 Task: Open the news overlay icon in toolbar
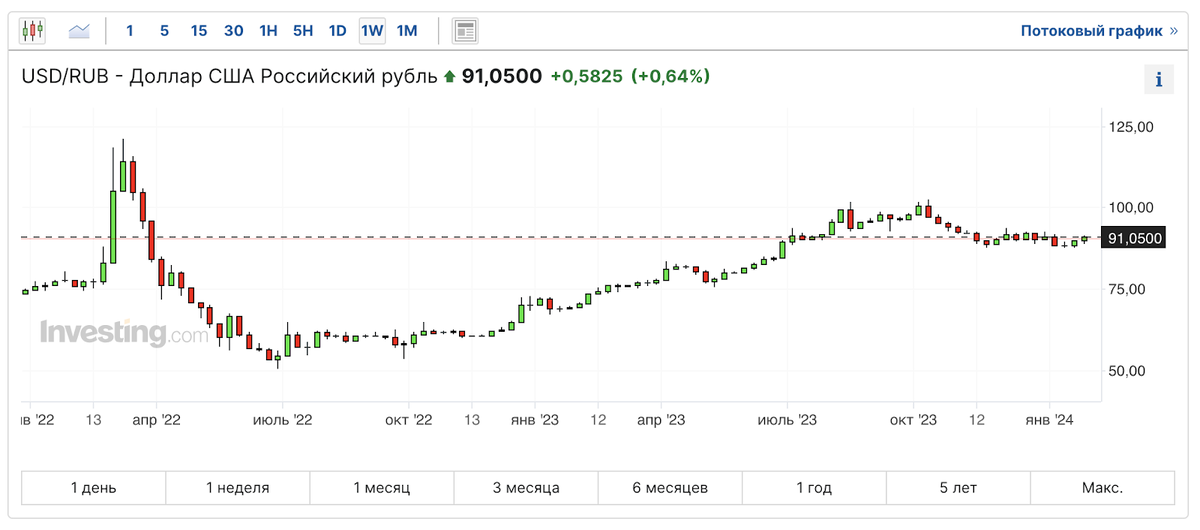(464, 30)
